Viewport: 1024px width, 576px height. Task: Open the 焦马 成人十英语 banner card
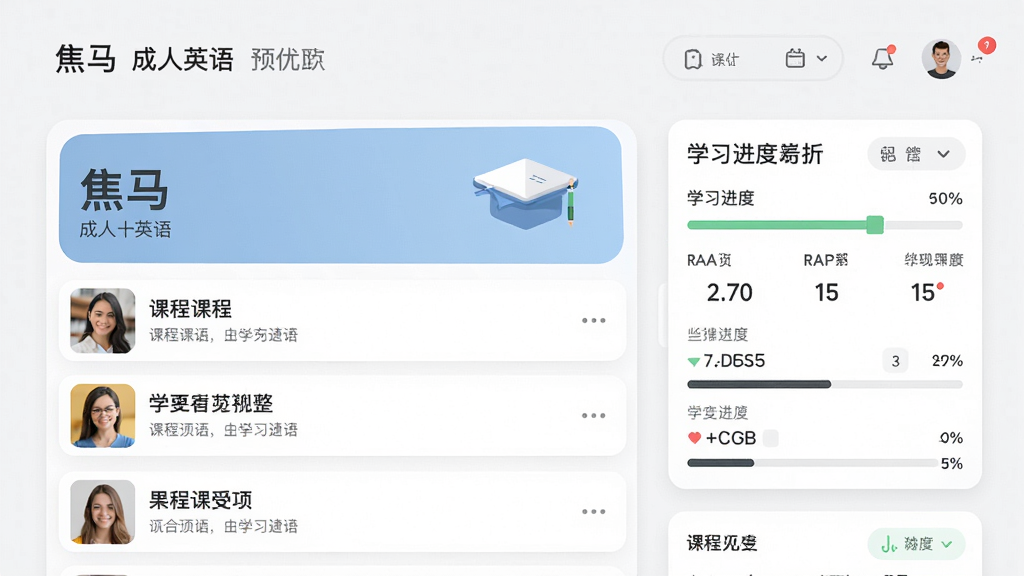click(341, 195)
